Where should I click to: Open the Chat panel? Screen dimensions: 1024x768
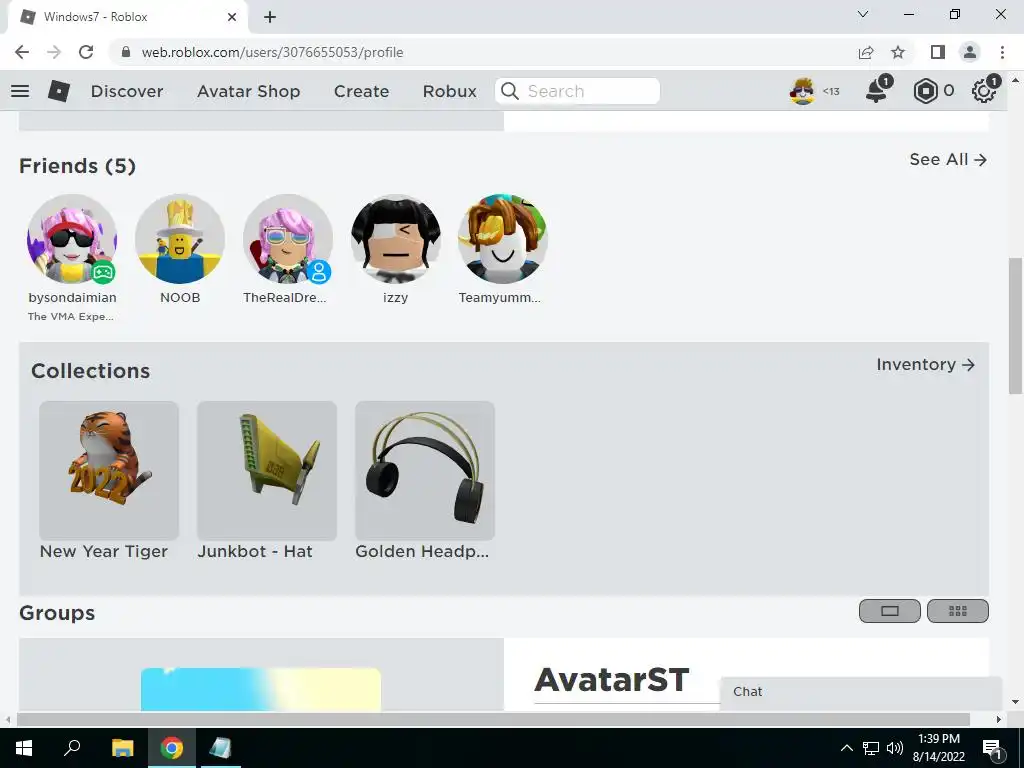861,692
